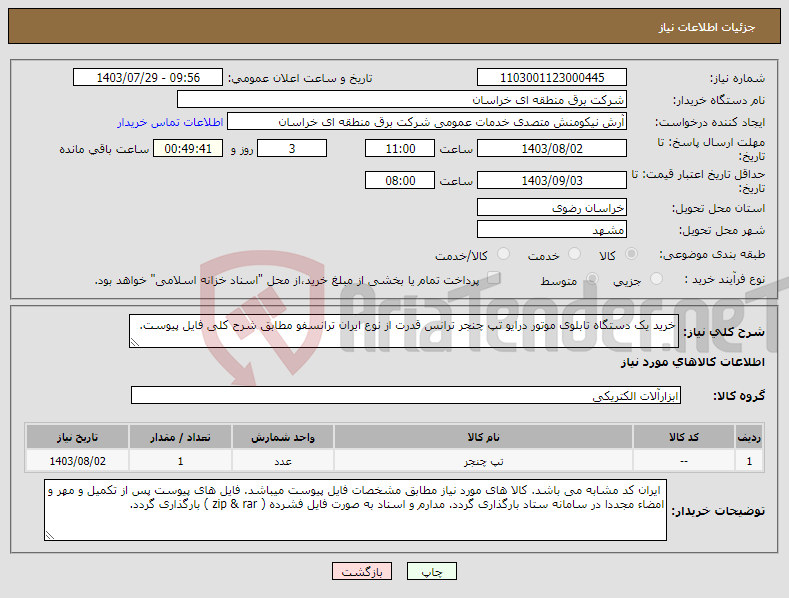Click the شرح کلی نیاز description textarea

(x=404, y=331)
